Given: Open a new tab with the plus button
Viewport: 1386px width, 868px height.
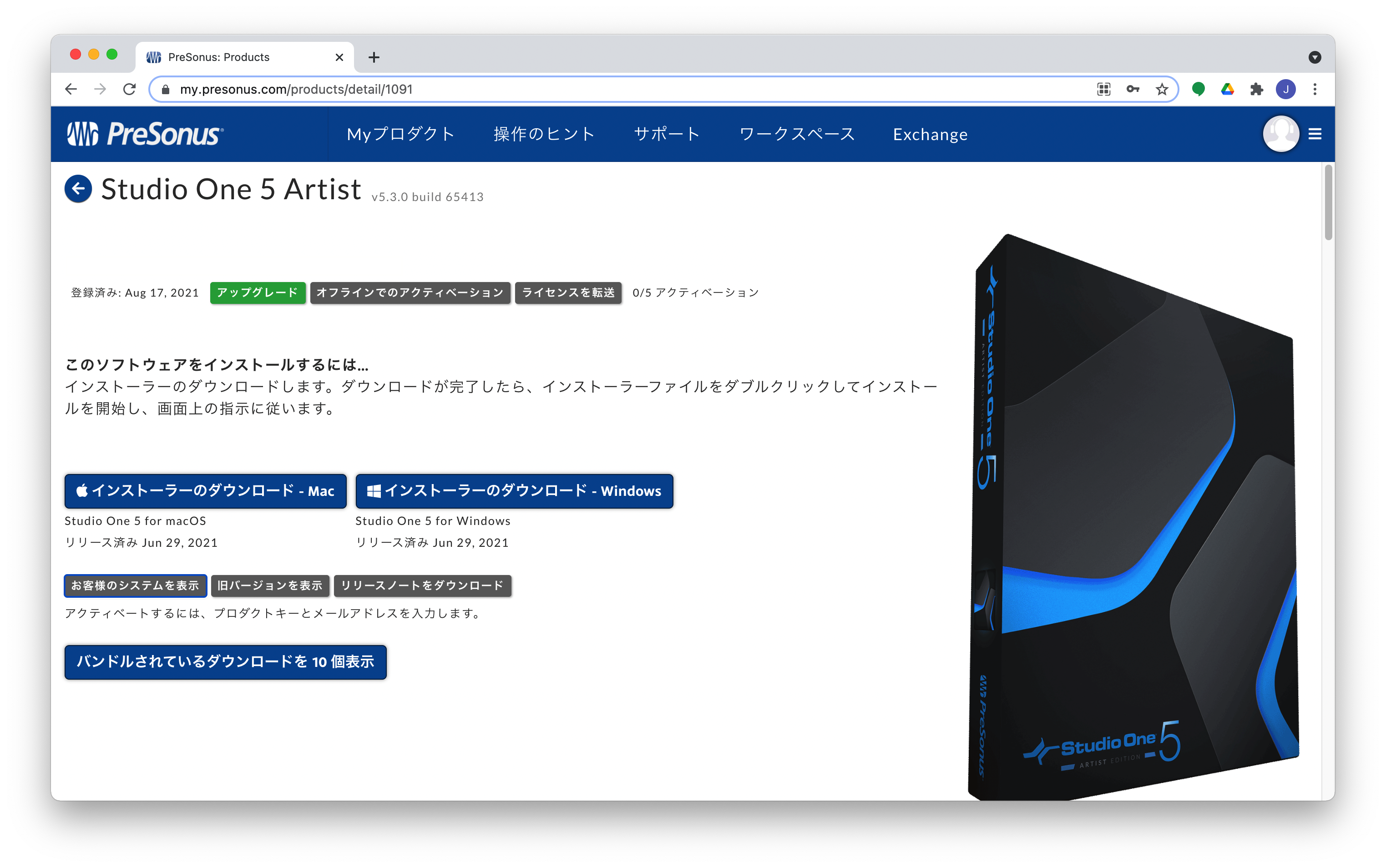Looking at the screenshot, I should tap(374, 57).
